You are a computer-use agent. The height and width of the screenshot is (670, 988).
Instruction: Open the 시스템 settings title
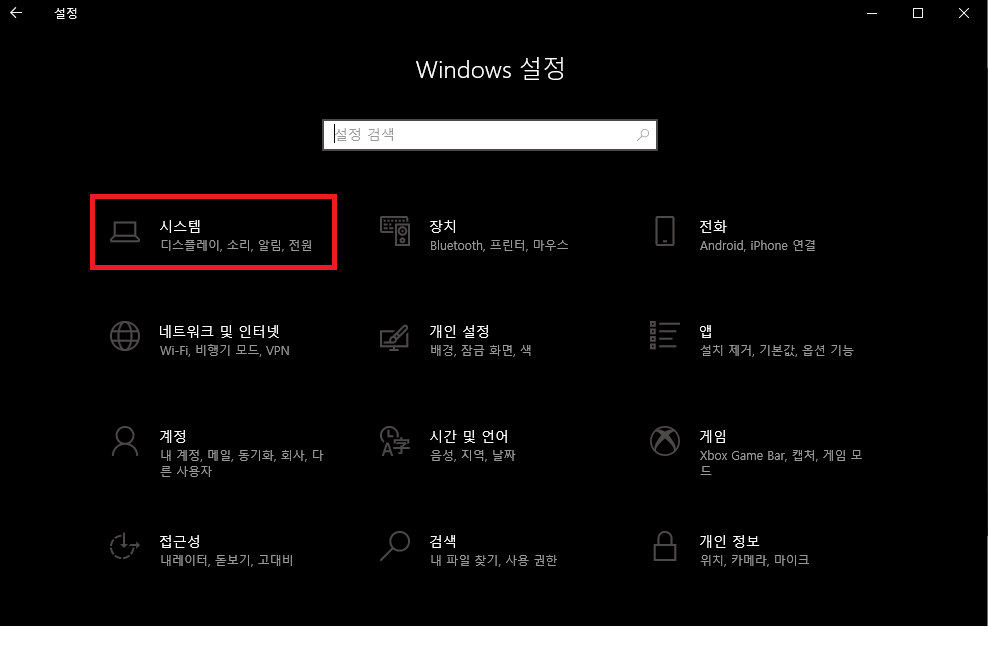click(x=180, y=226)
